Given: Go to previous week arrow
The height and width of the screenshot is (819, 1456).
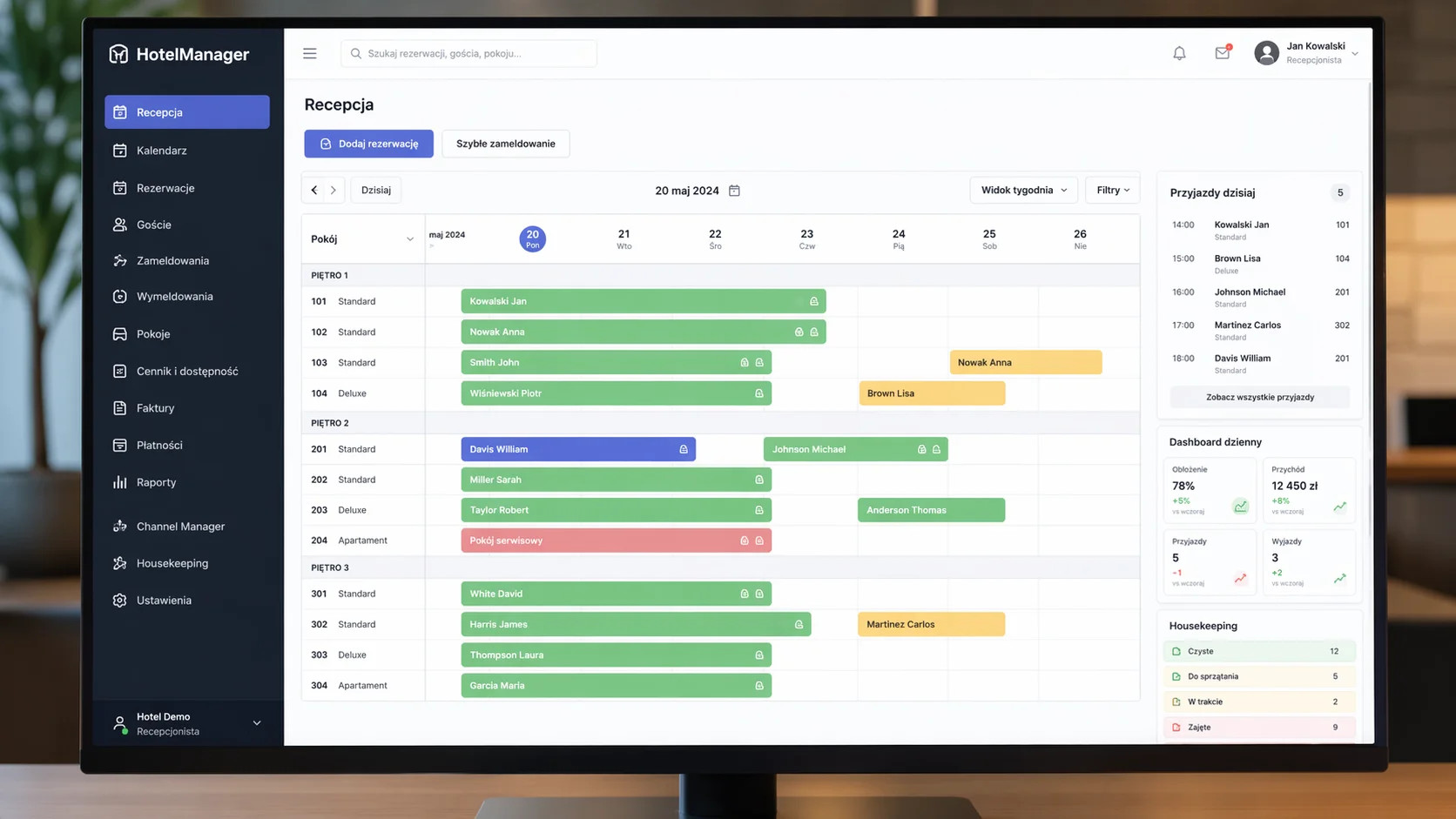Looking at the screenshot, I should click(314, 190).
